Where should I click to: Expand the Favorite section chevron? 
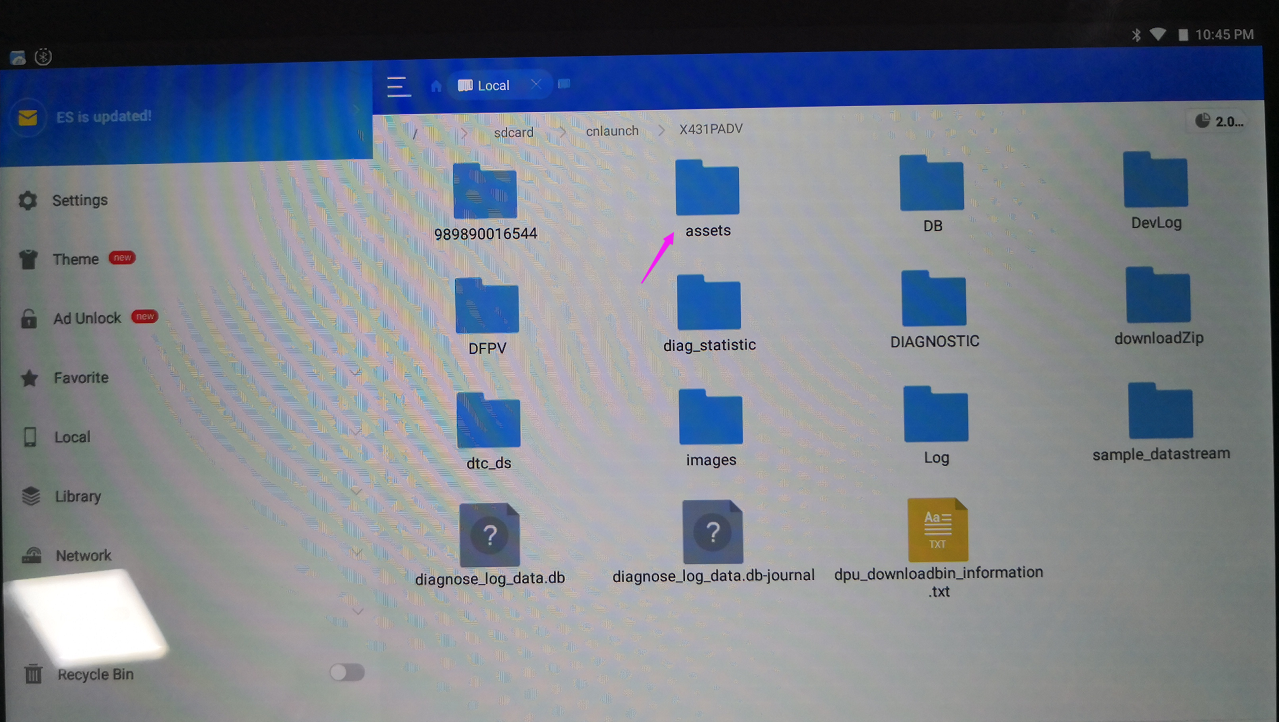356,373
